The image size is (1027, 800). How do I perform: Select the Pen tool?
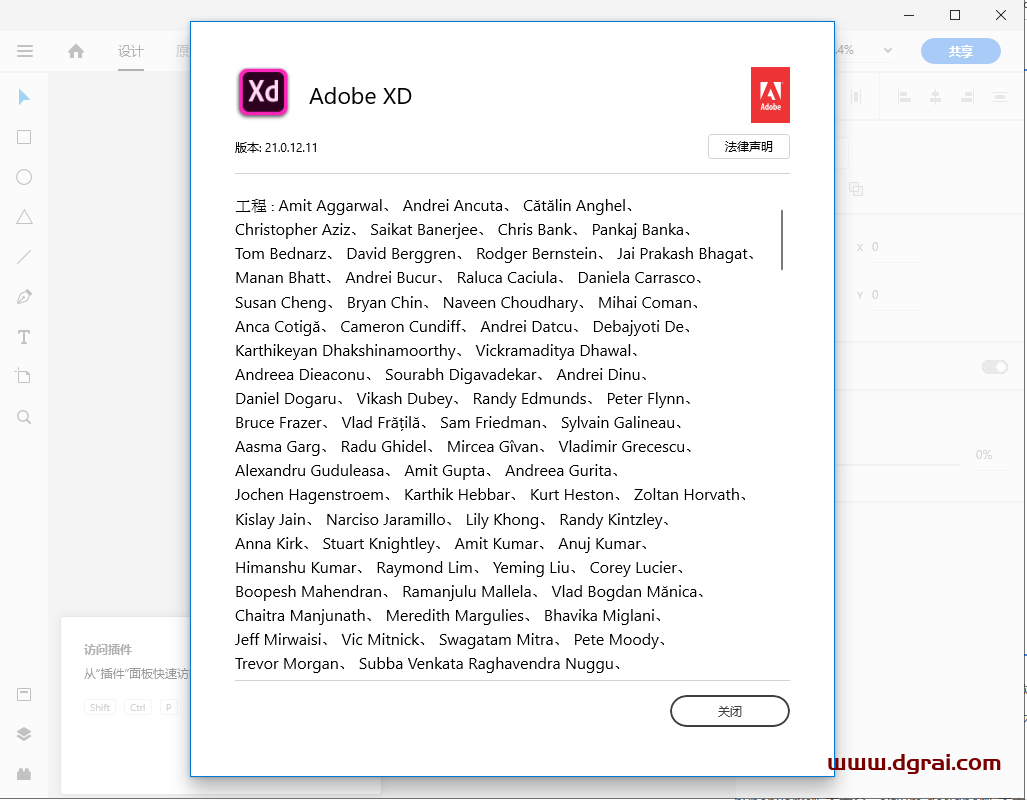pyautogui.click(x=24, y=297)
